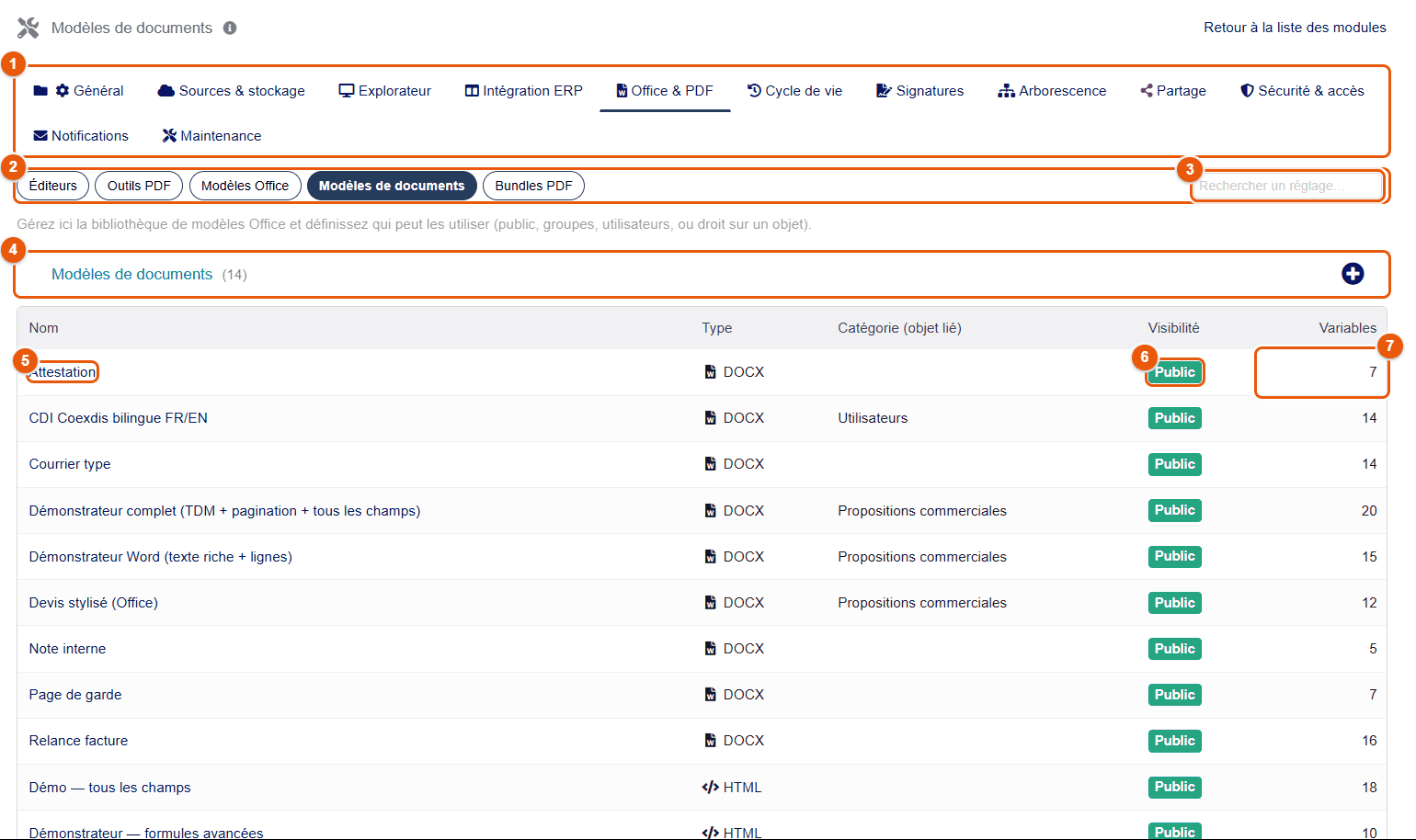This screenshot has height=840, width=1416.
Task: Select the DOCX icon in the Courrier type row
Action: [x=710, y=464]
